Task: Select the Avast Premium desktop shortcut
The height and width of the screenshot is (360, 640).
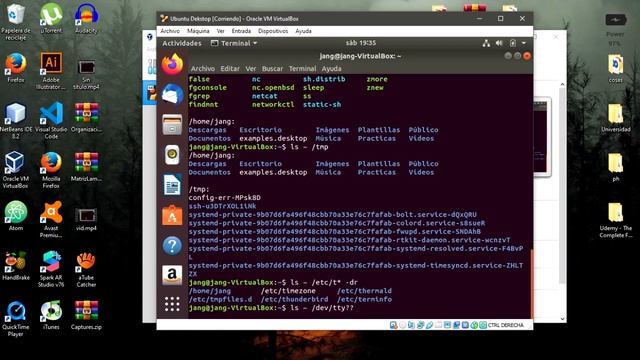Action: pos(51,219)
